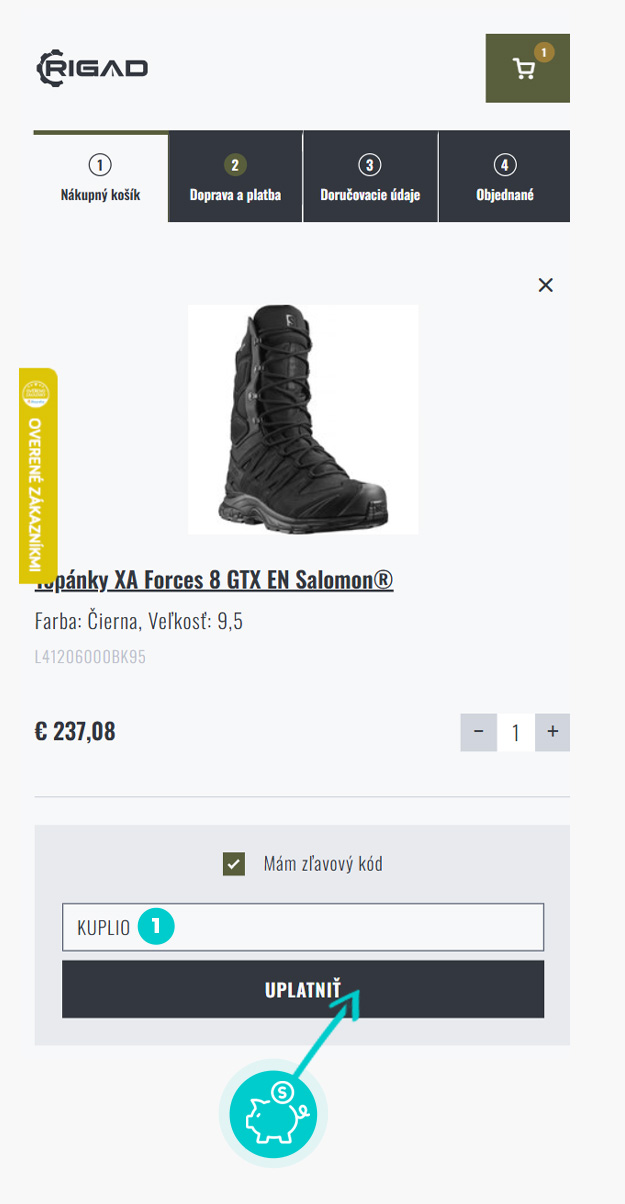
Task: Click the RIGAD logo
Action: tap(92, 68)
